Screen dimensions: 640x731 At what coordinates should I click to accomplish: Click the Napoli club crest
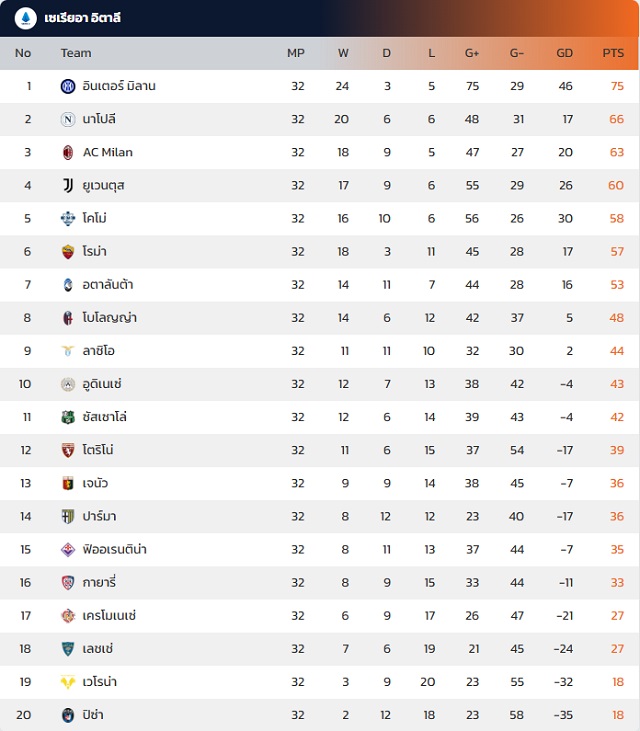point(68,119)
